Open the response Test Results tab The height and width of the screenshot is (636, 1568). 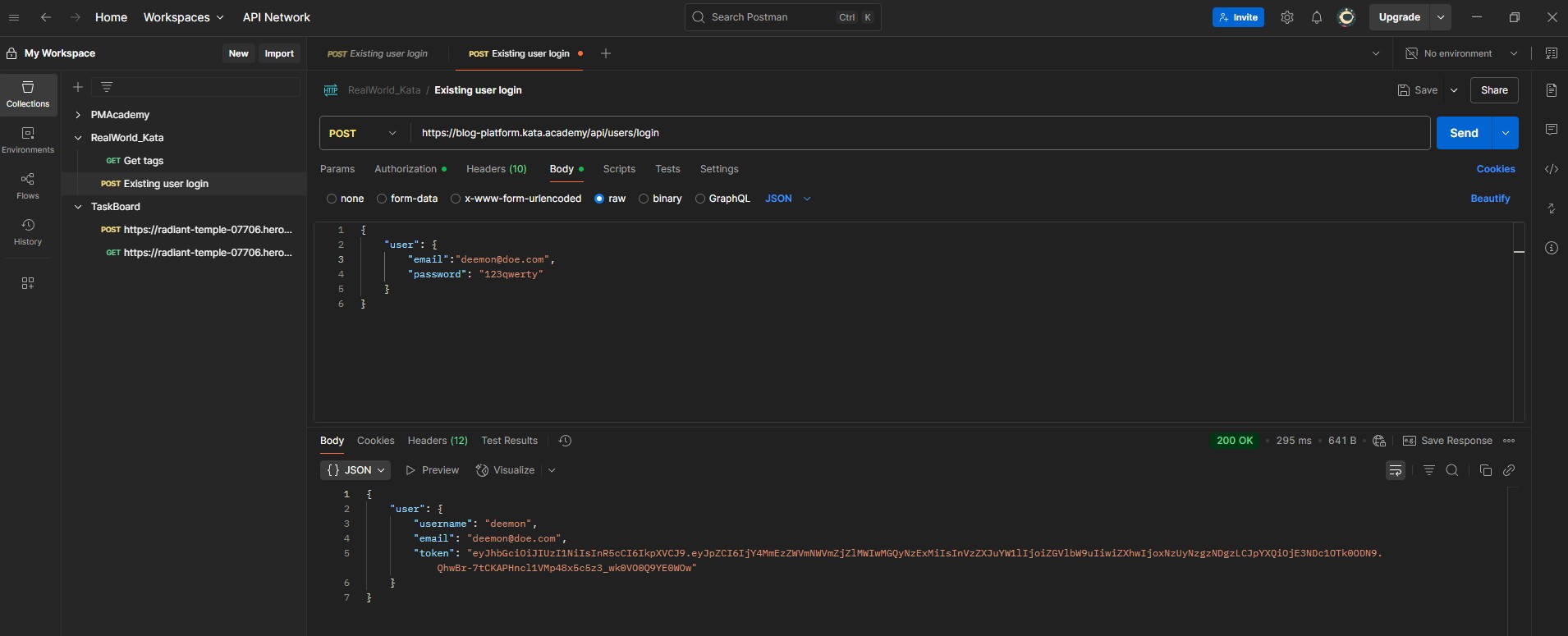tap(509, 441)
